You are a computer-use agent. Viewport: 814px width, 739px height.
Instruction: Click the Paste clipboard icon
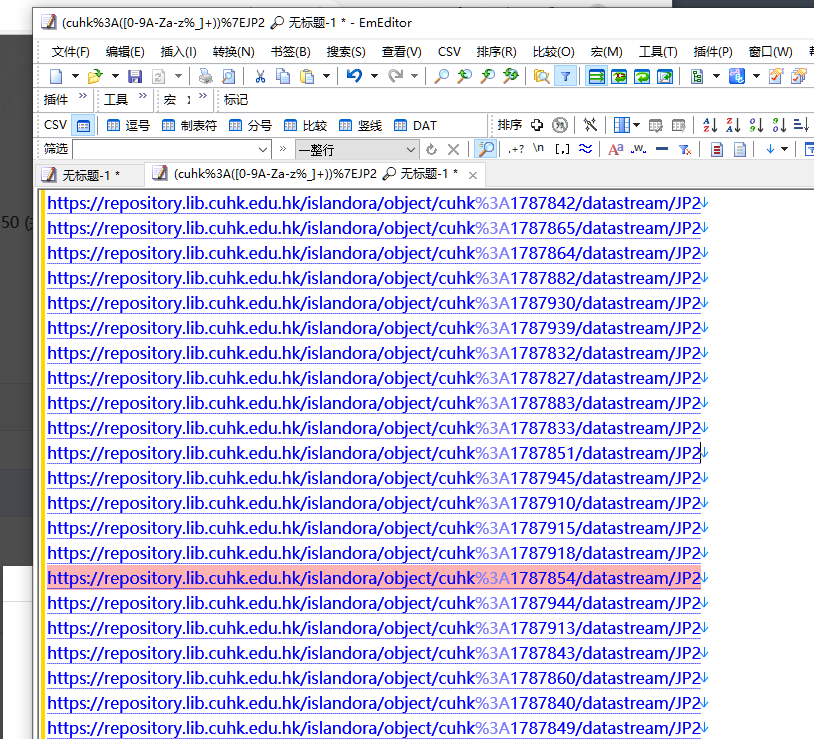click(x=307, y=77)
